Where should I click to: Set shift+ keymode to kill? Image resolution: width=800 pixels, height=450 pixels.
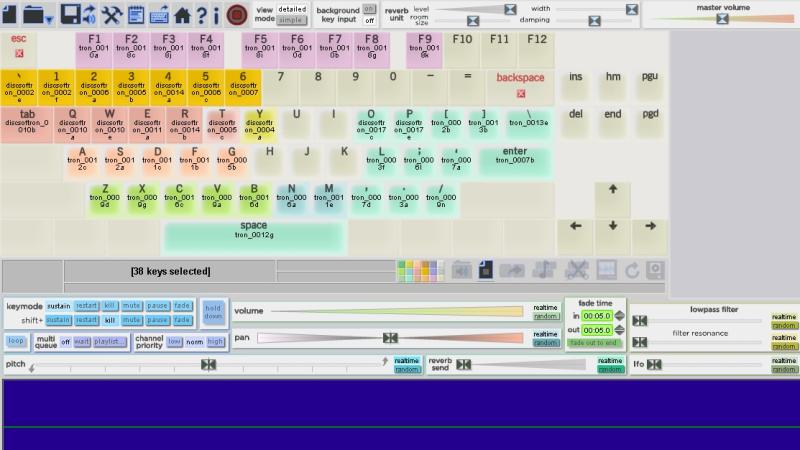tap(110, 320)
